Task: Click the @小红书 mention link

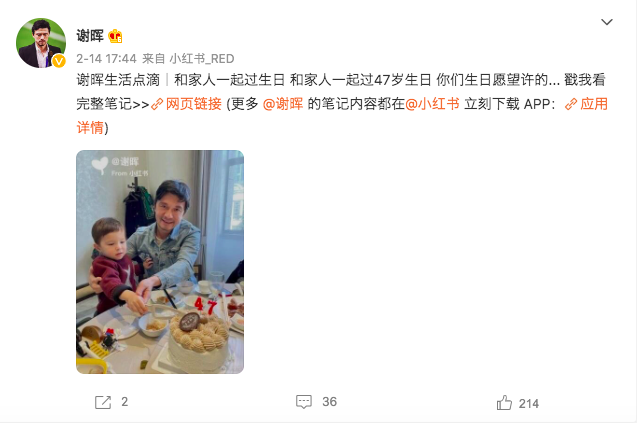Action: (432, 104)
